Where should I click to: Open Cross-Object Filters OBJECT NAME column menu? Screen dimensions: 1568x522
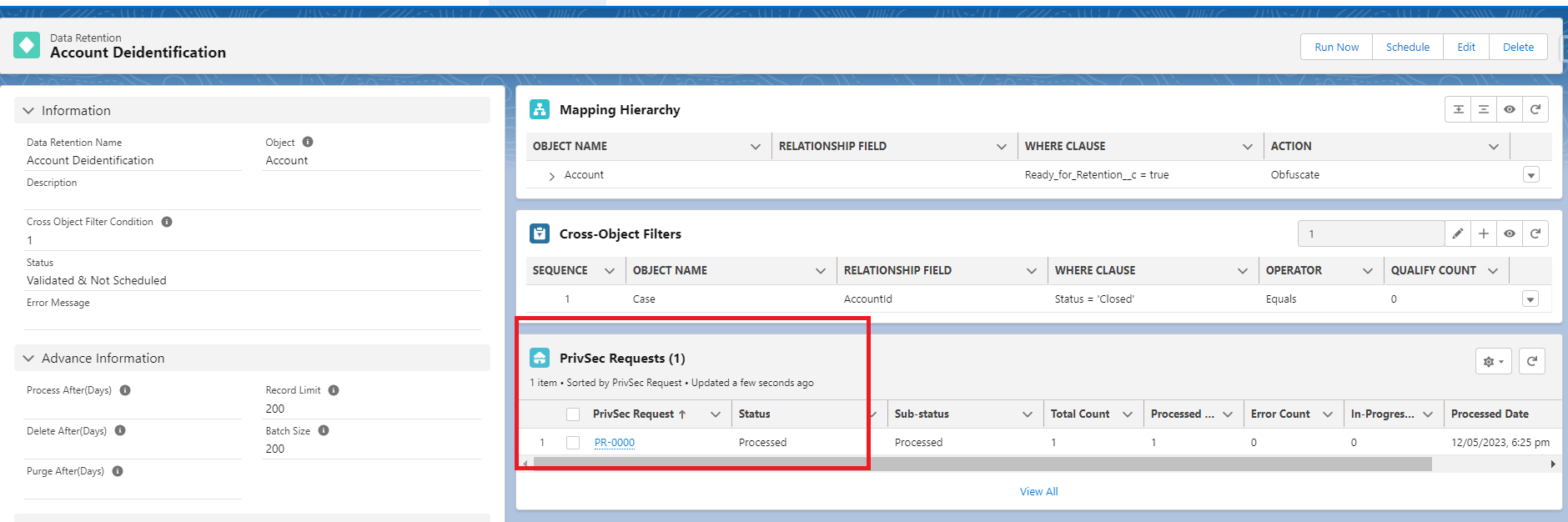821,271
